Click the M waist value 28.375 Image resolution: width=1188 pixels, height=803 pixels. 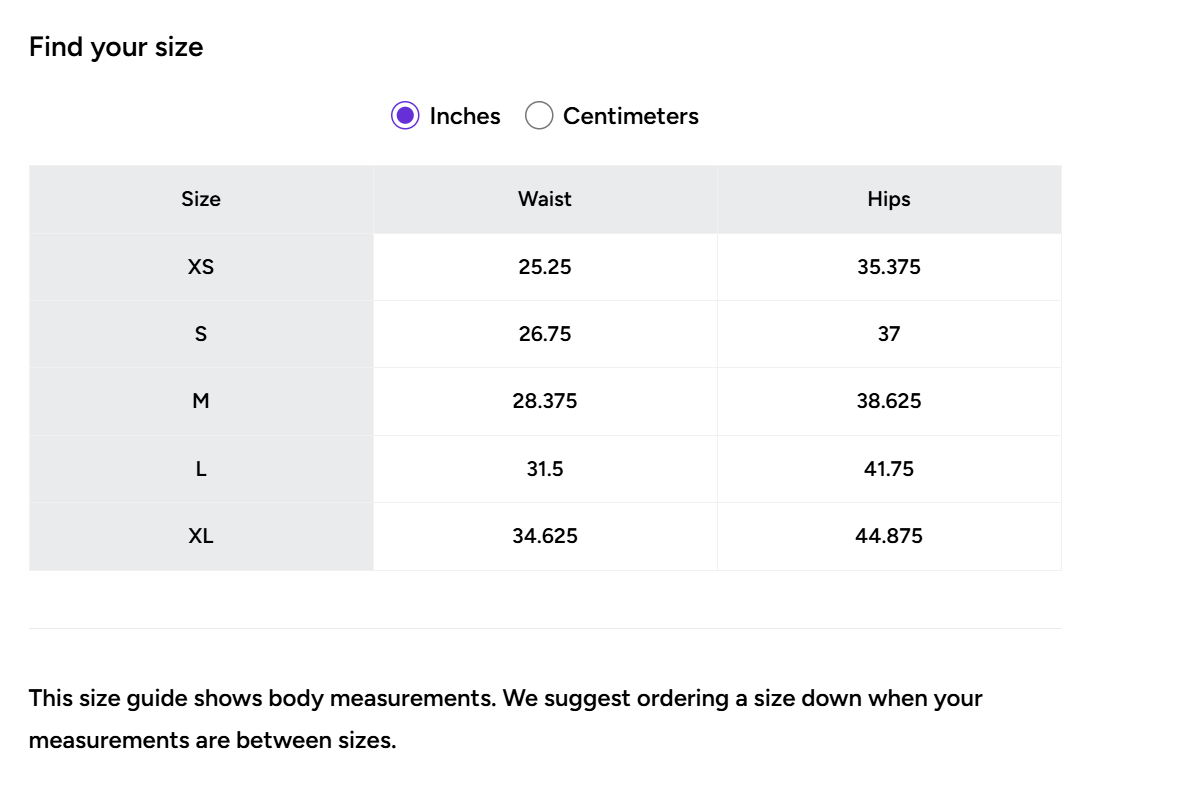(x=545, y=401)
